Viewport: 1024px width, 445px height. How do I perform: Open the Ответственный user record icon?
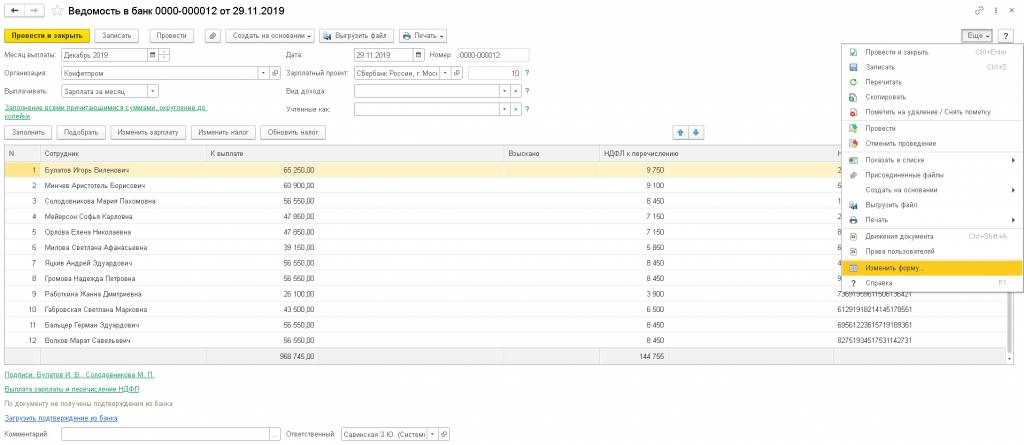pyautogui.click(x=443, y=434)
